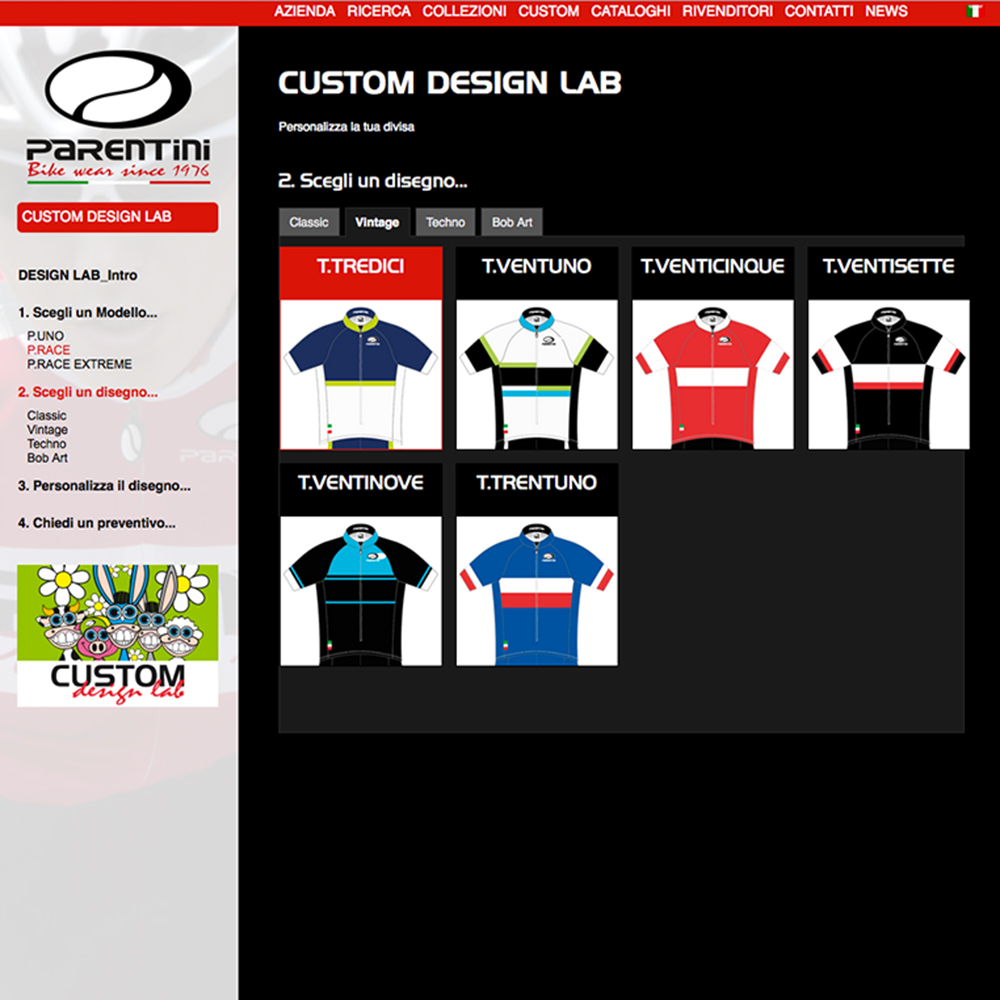Choose the T.VENTUNO white jersey thumbnail
Screen dimensions: 1000x1000
coord(537,374)
